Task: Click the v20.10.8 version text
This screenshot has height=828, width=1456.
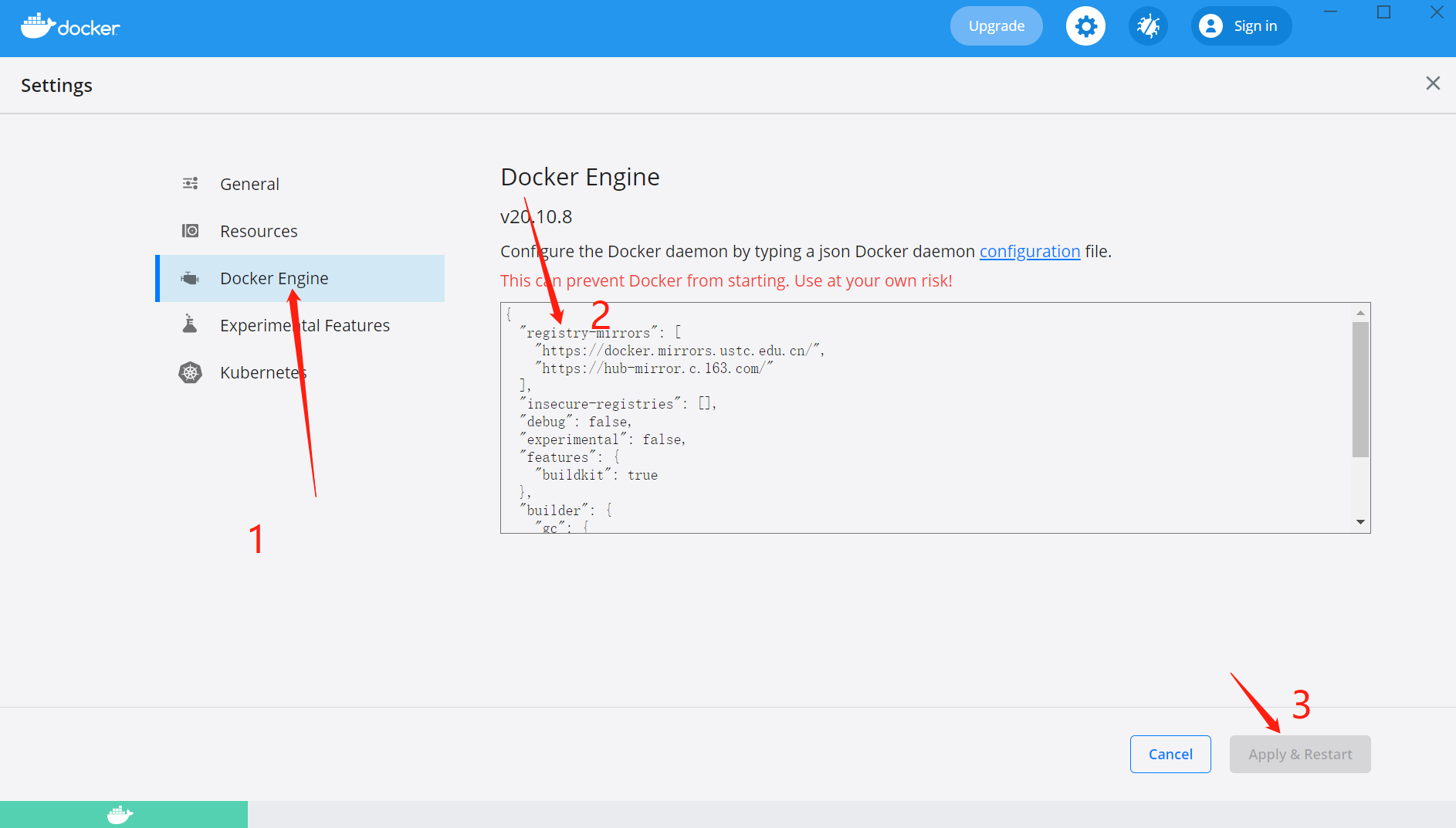Action: [536, 217]
